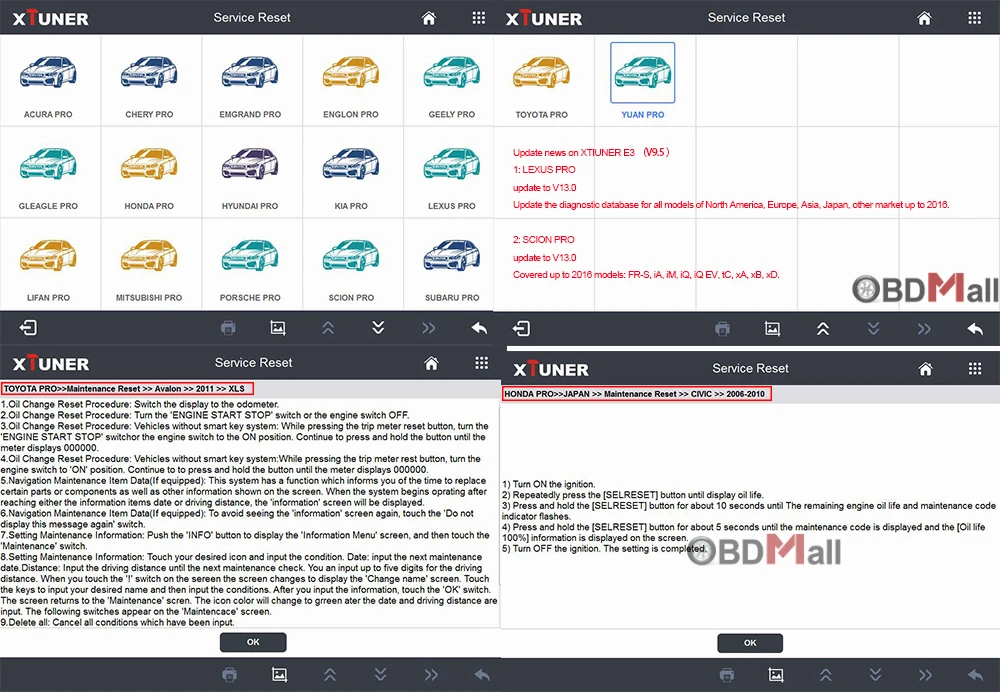Viewport: 1000px width, 693px height.
Task: Click forward arrows in Honda Civic panel toolbar
Action: (925, 675)
